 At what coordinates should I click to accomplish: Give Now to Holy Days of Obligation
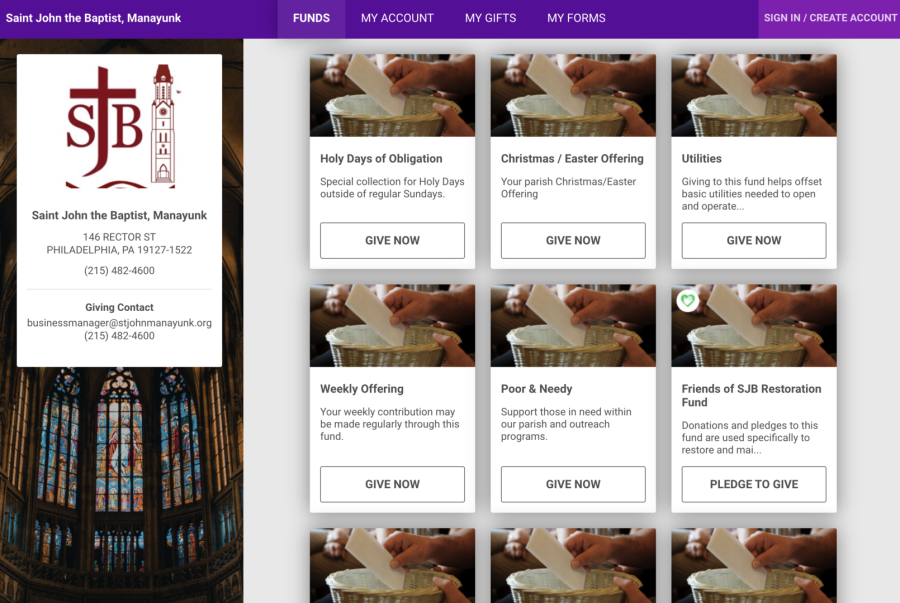click(392, 241)
